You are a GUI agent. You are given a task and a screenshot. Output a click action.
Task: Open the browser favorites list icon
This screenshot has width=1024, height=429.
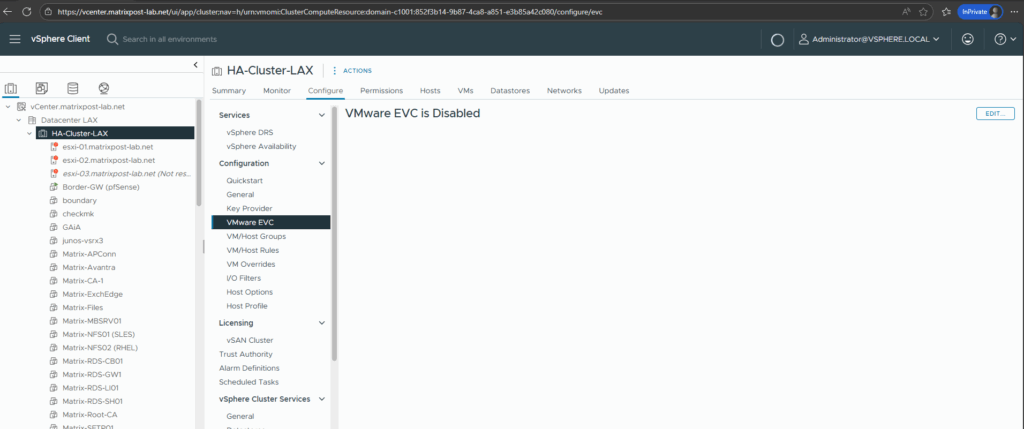pyautogui.click(x=946, y=12)
